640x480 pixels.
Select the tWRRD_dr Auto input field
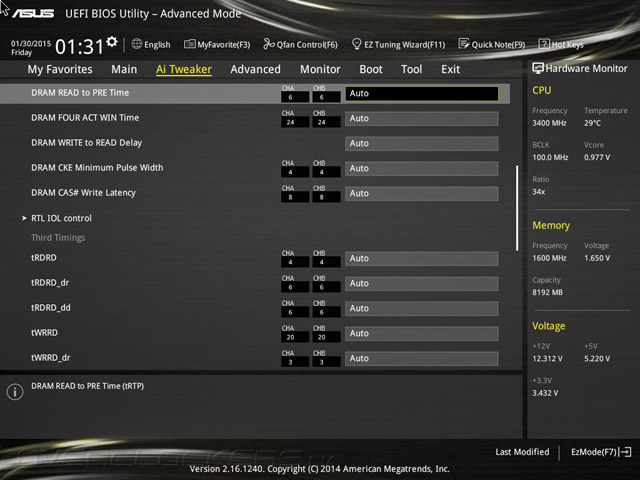tap(422, 358)
